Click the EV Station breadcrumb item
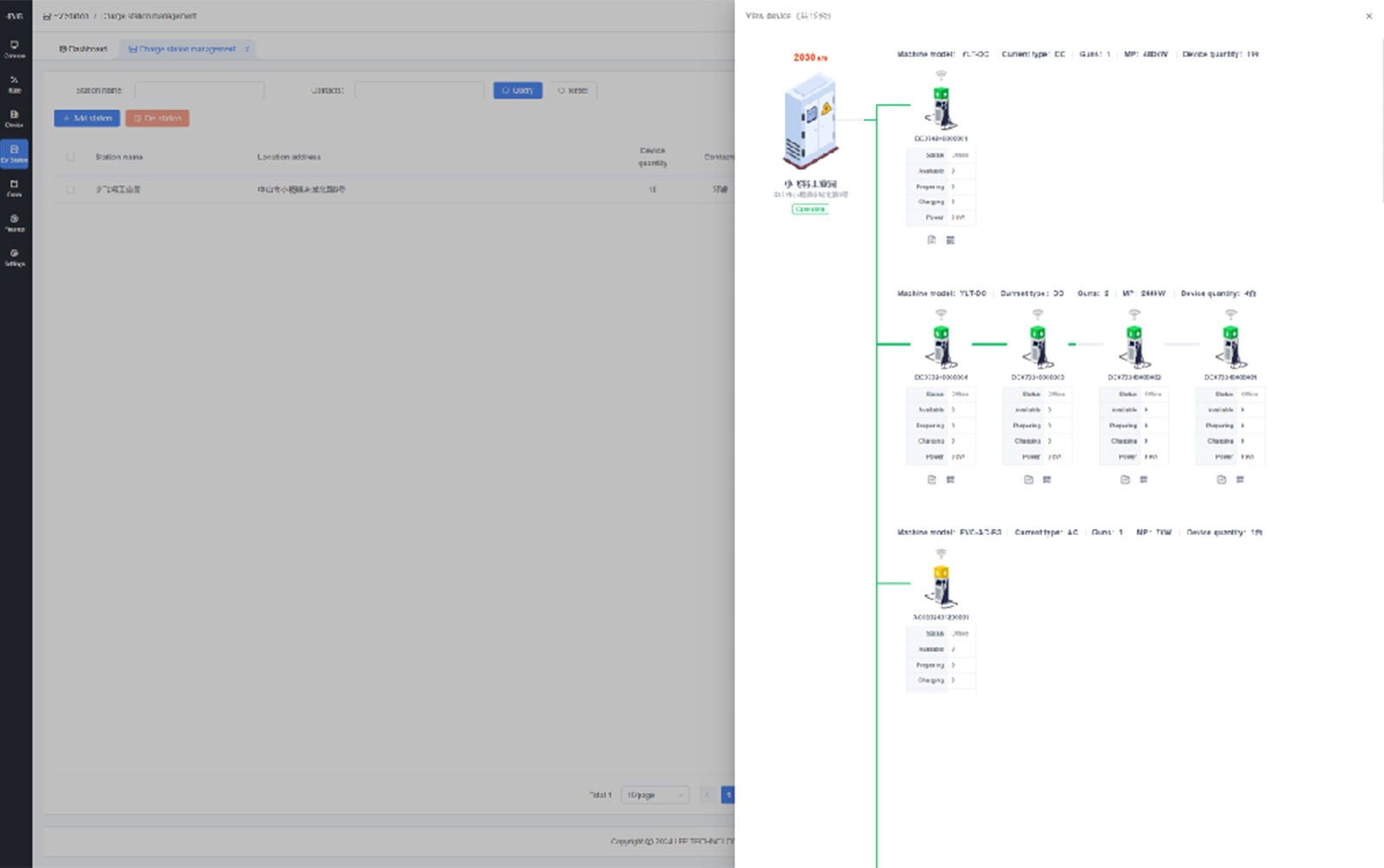 (66, 16)
